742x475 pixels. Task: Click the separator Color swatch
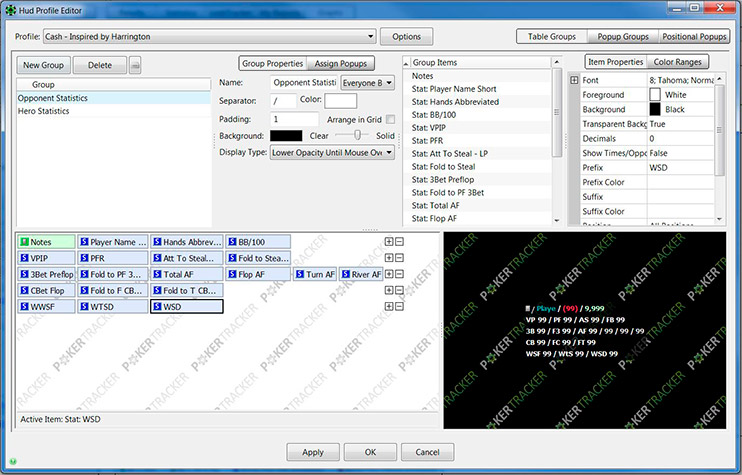341,101
